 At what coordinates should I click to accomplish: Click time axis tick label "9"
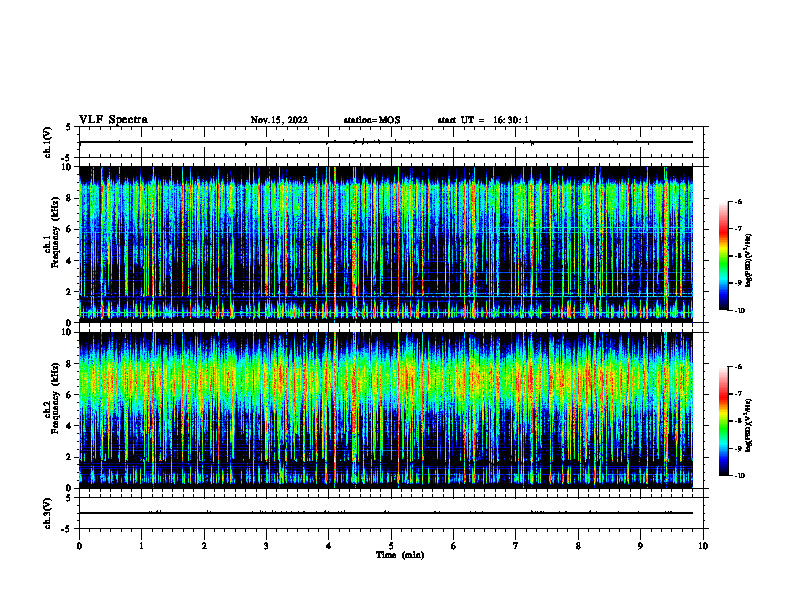pyautogui.click(x=640, y=546)
